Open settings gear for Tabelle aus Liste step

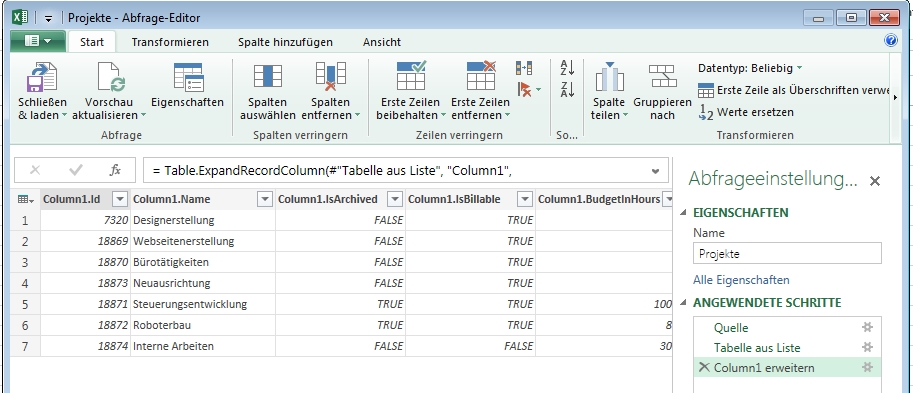[x=867, y=348]
